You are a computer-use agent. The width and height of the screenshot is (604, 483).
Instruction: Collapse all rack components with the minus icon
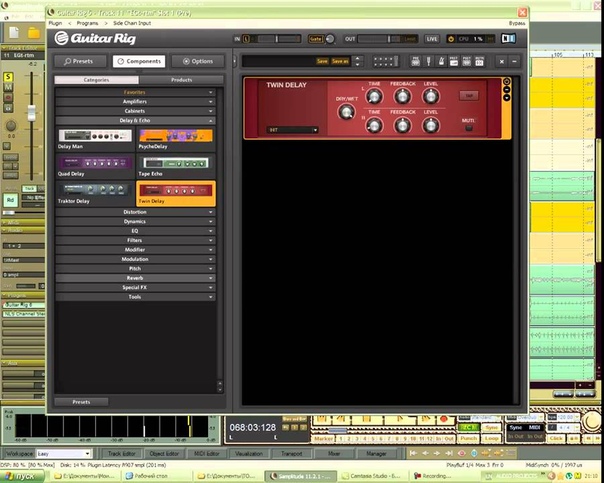pos(514,61)
